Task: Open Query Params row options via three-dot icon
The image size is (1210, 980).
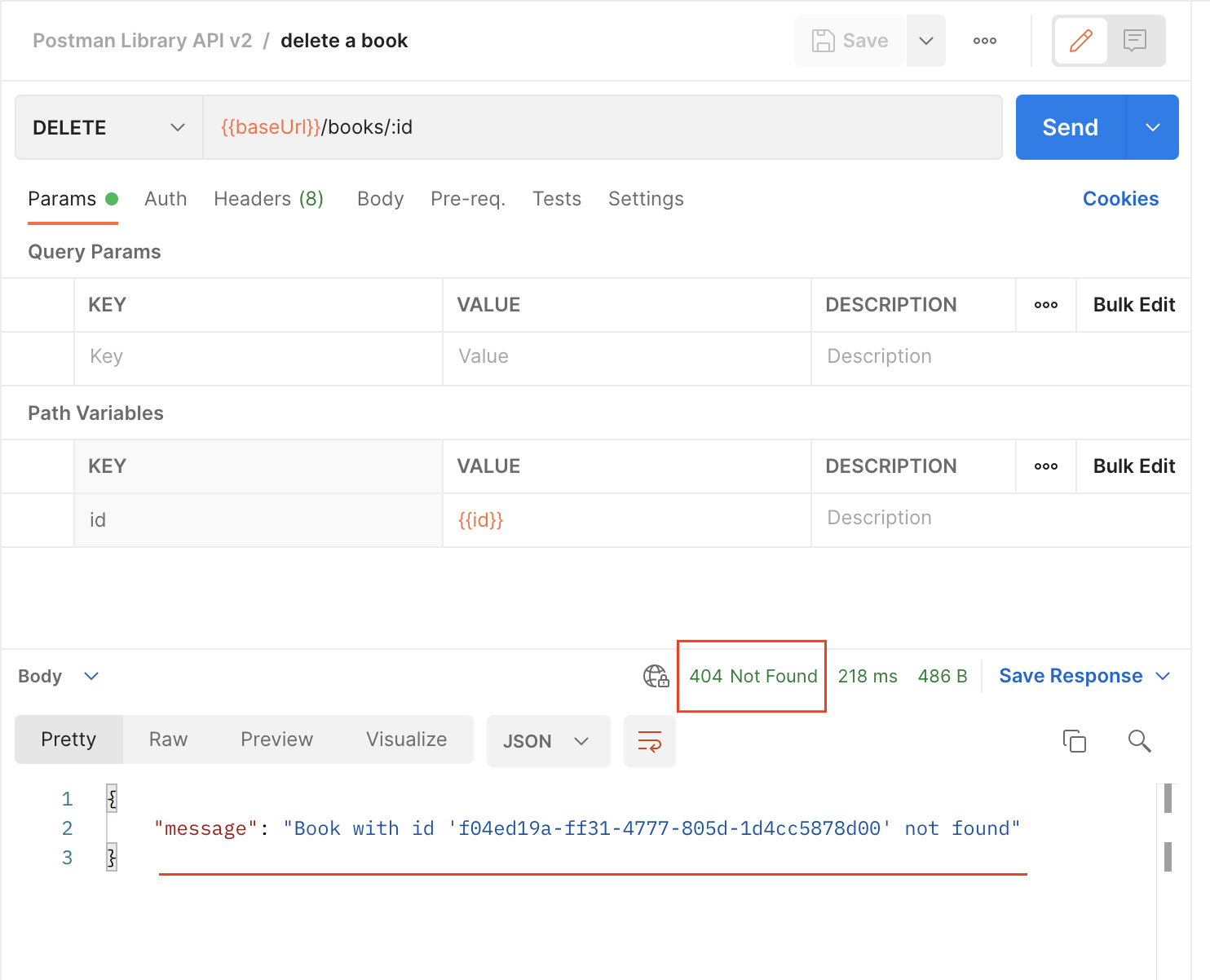Action: tap(1045, 304)
